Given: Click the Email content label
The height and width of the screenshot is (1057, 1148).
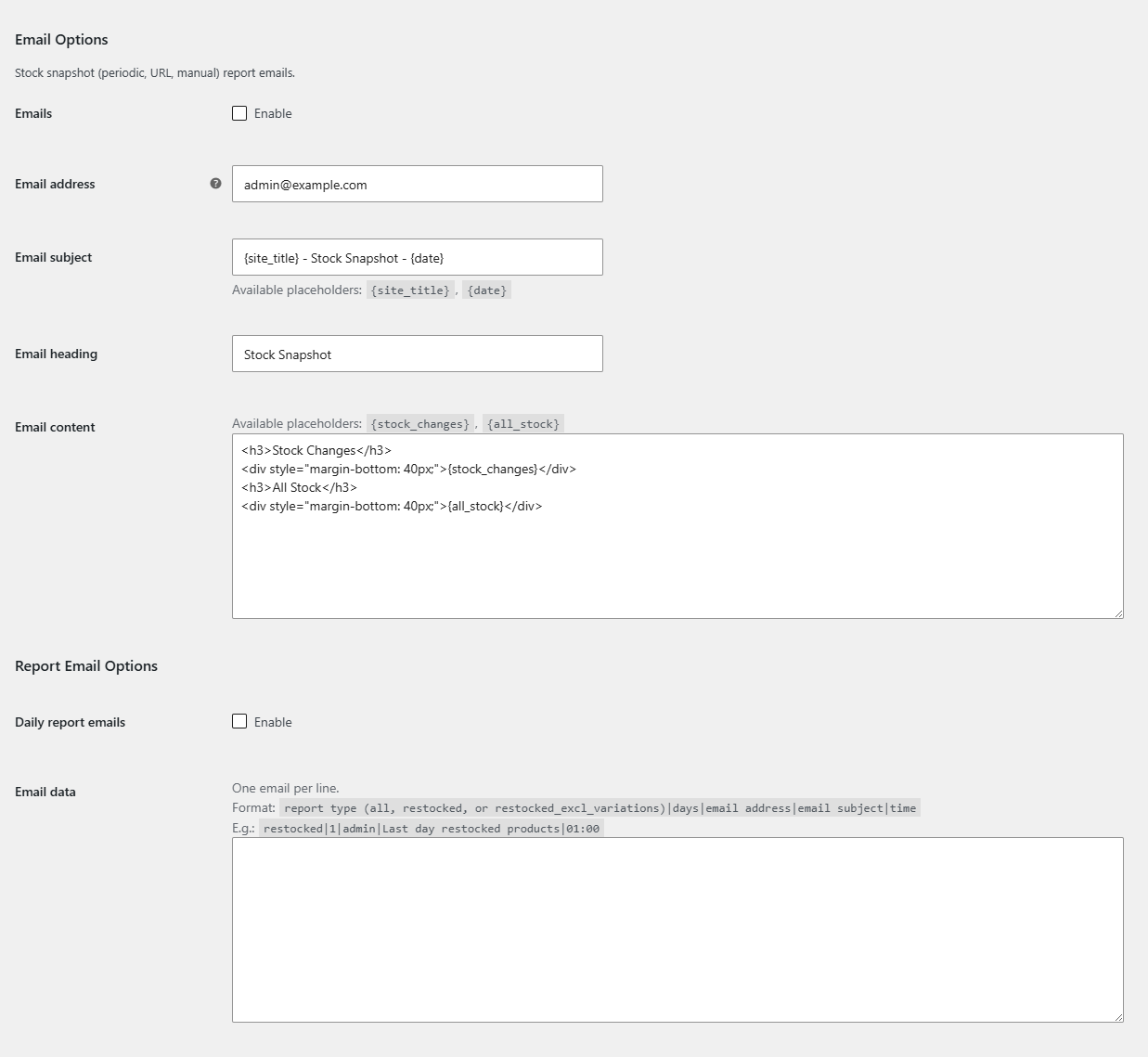Looking at the screenshot, I should point(55,427).
